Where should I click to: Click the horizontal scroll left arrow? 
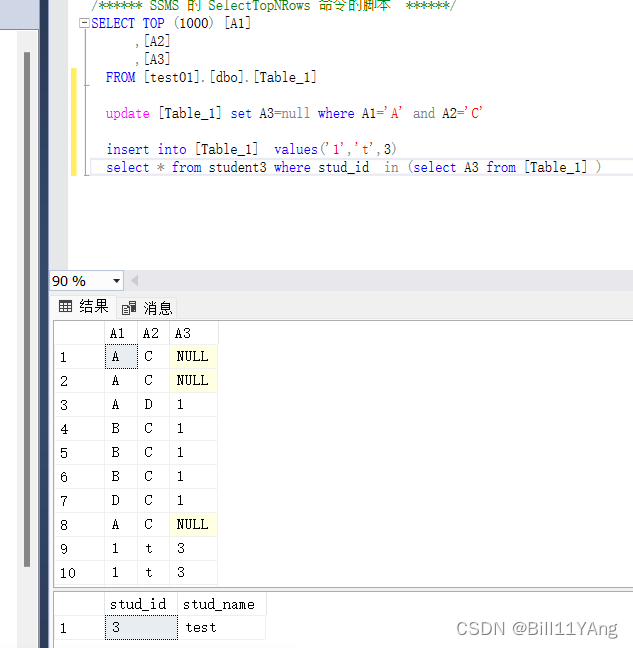134,281
